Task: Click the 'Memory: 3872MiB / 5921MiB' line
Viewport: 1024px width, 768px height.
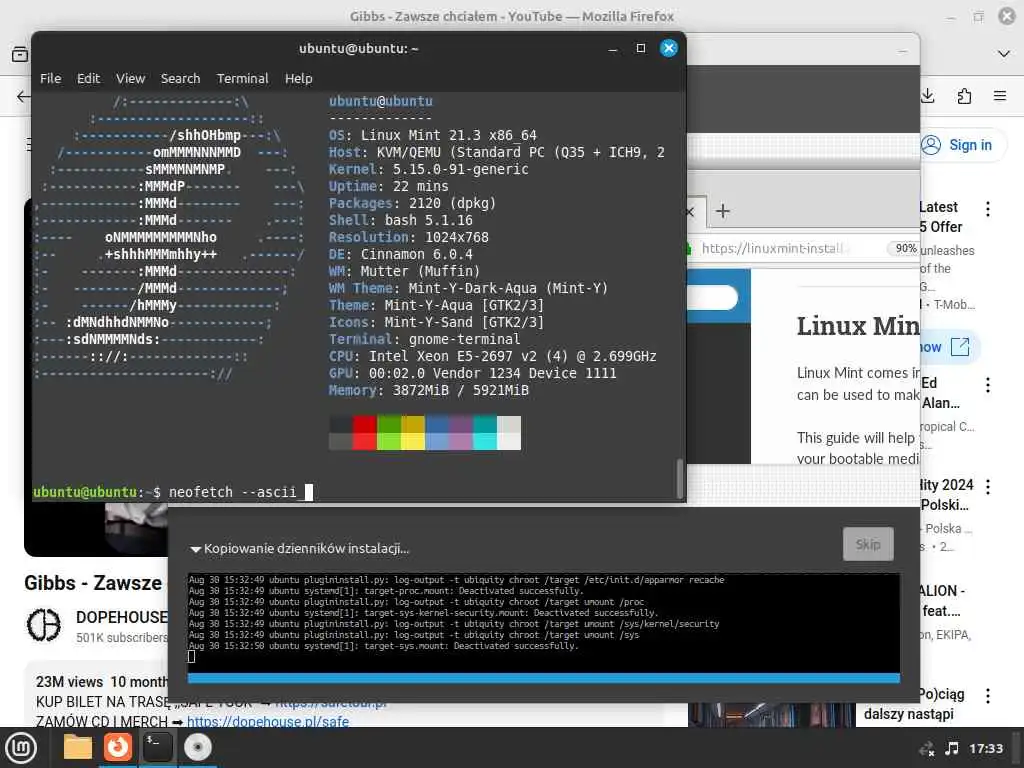Action: click(428, 390)
